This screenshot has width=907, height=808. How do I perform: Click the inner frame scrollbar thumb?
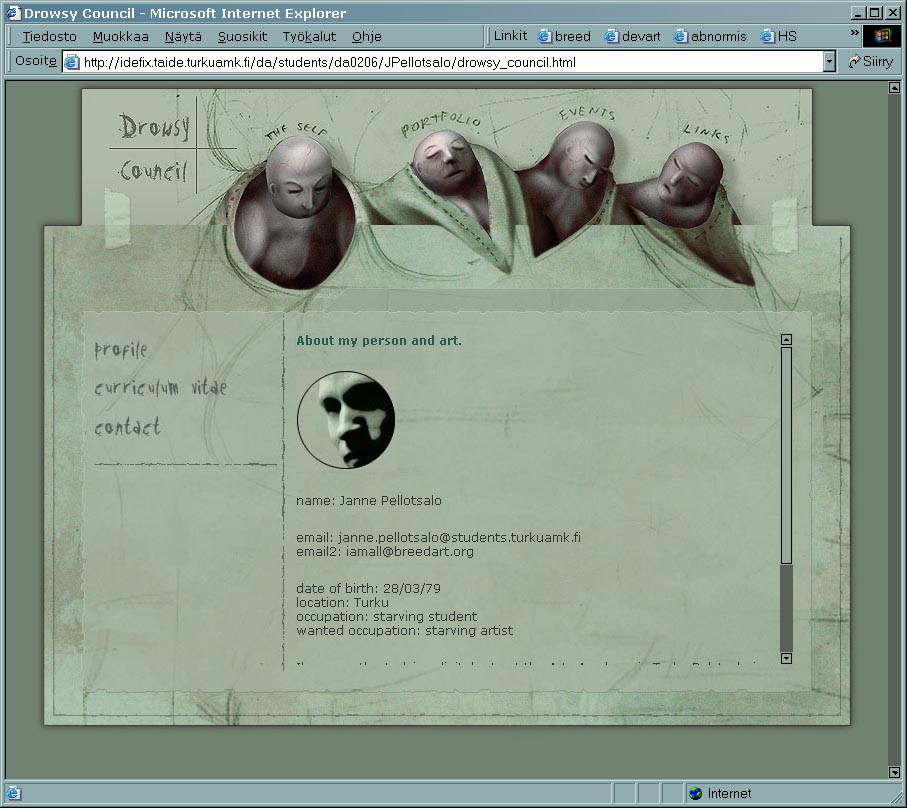[786, 455]
